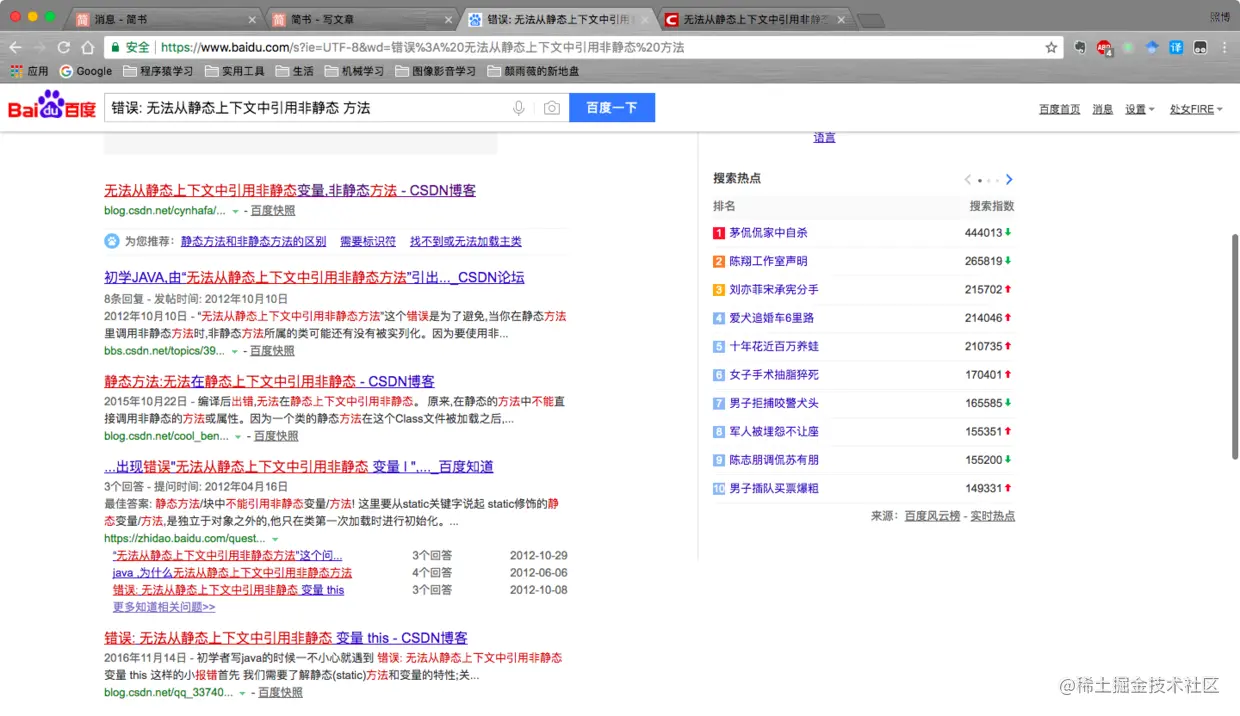
Task: Open hot topic 茅侃侃家中自杀
Action: 768,233
